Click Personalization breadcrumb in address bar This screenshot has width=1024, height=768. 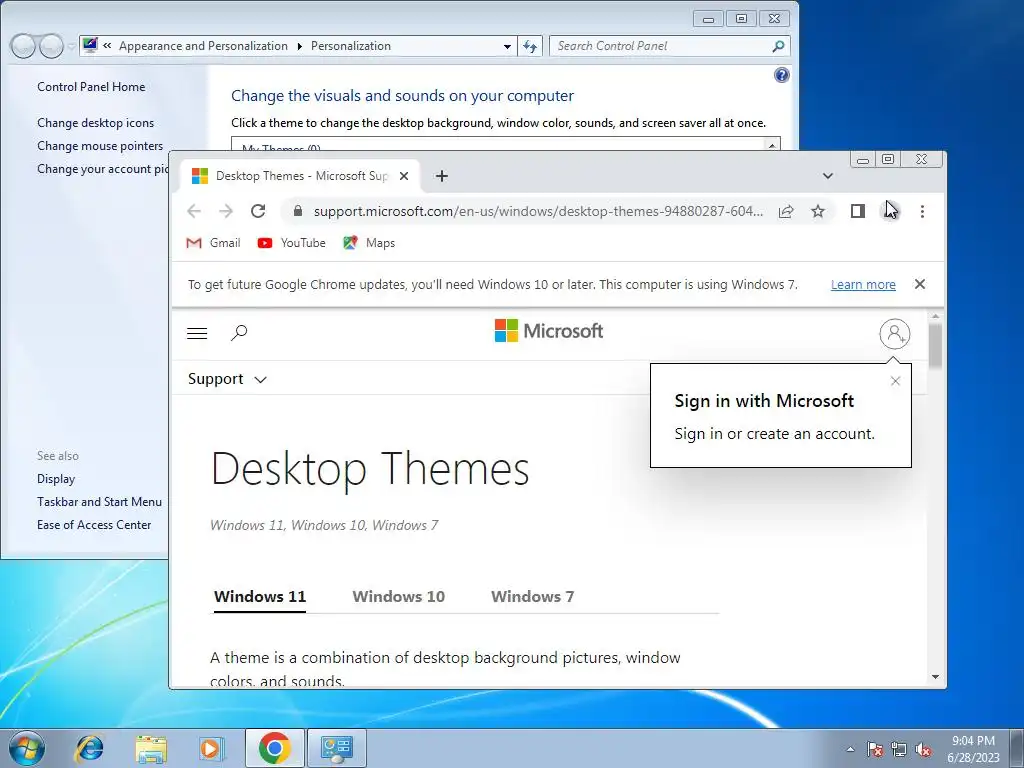[x=351, y=46]
